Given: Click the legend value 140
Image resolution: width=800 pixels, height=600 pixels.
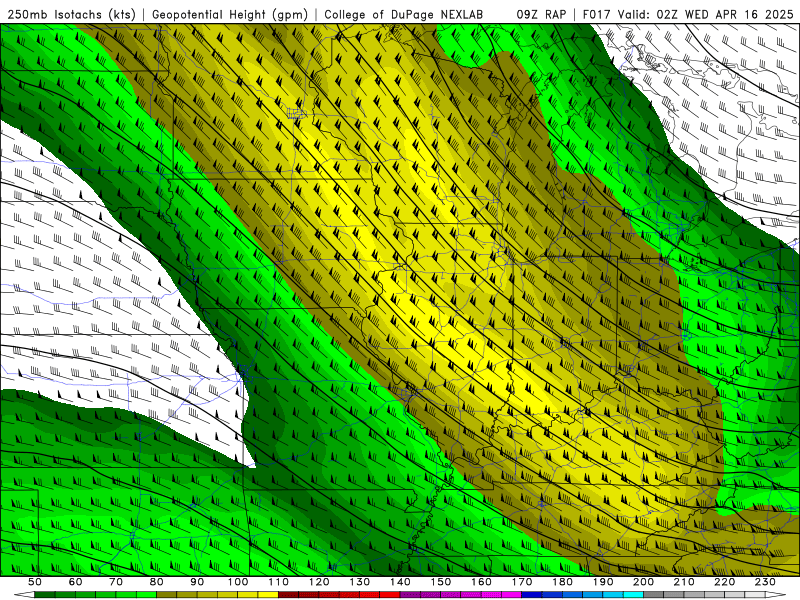Looking at the screenshot, I should tap(400, 582).
